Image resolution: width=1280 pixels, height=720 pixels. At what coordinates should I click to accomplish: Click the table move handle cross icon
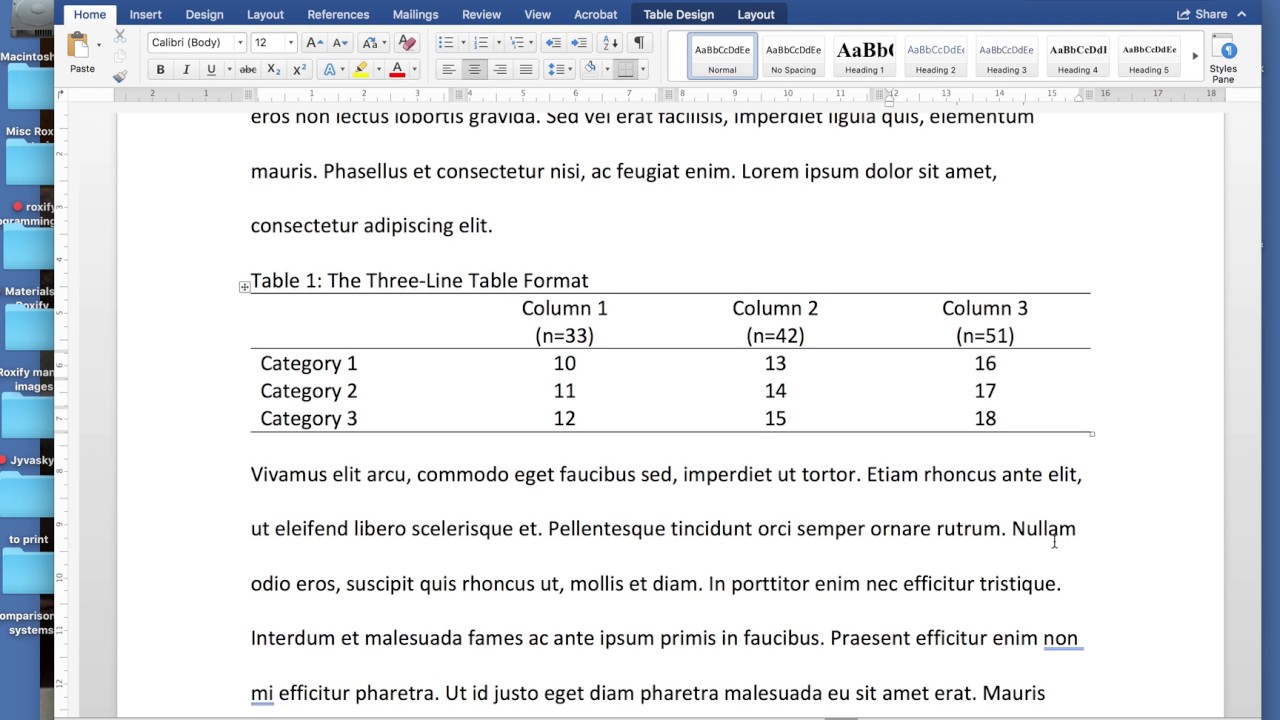244,287
